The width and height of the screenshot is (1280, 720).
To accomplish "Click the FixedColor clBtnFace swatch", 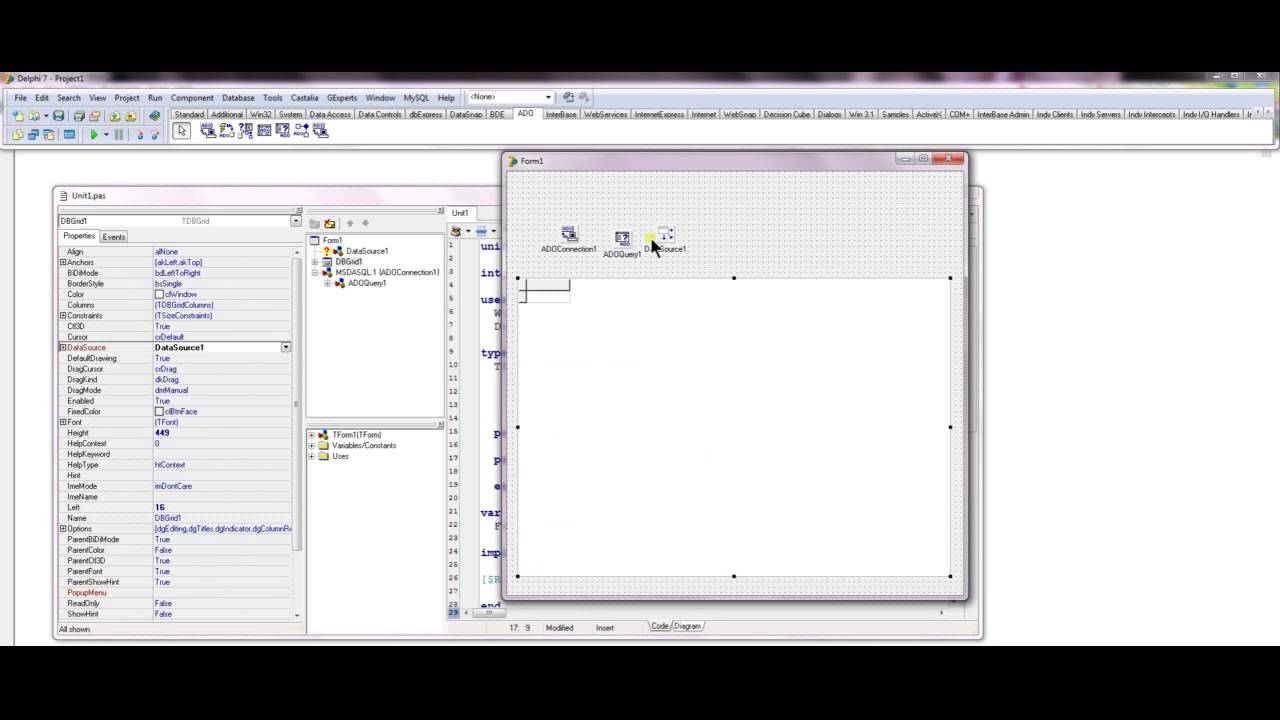I will (159, 411).
